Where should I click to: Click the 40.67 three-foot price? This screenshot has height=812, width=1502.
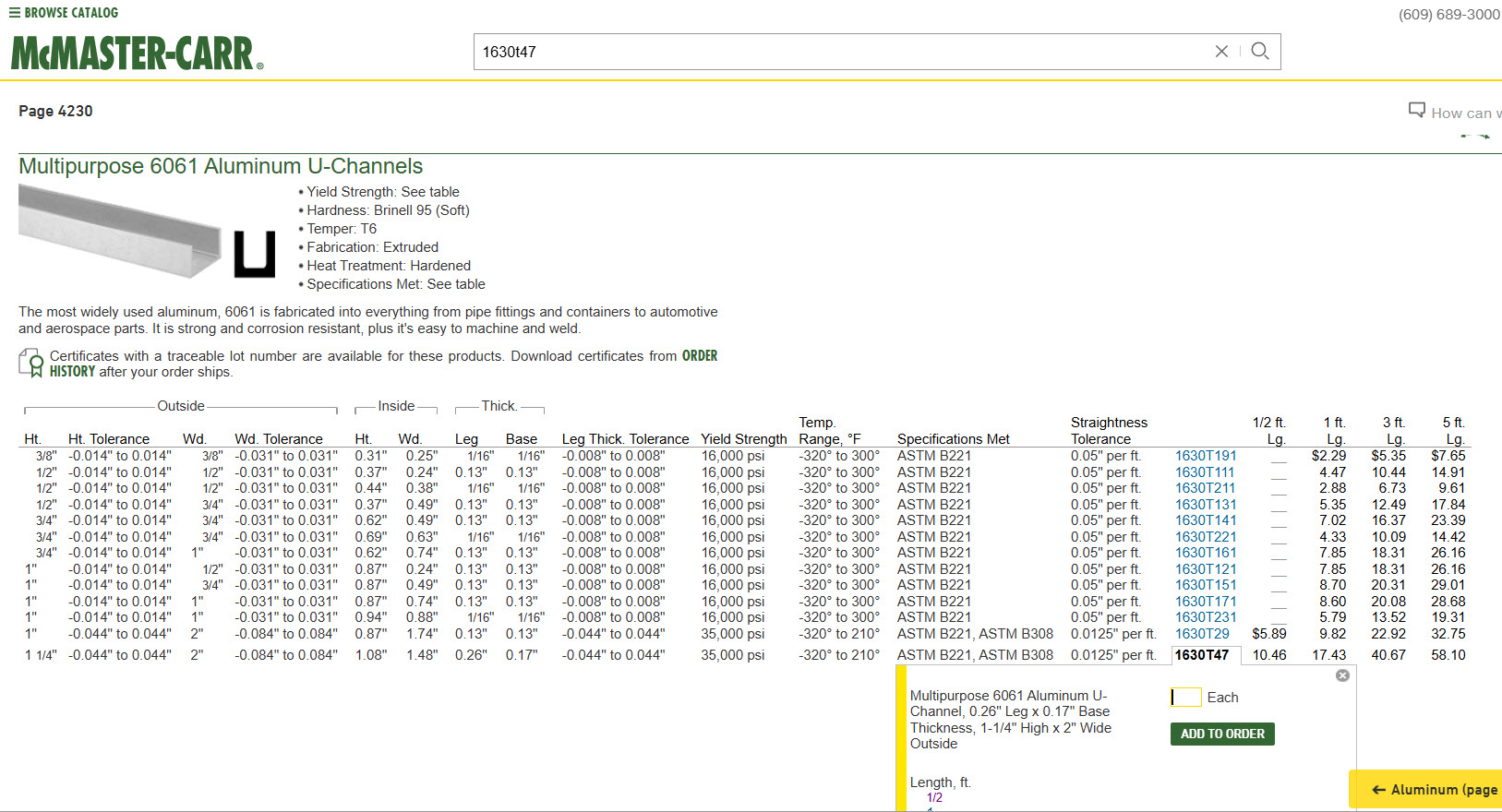click(x=1388, y=655)
